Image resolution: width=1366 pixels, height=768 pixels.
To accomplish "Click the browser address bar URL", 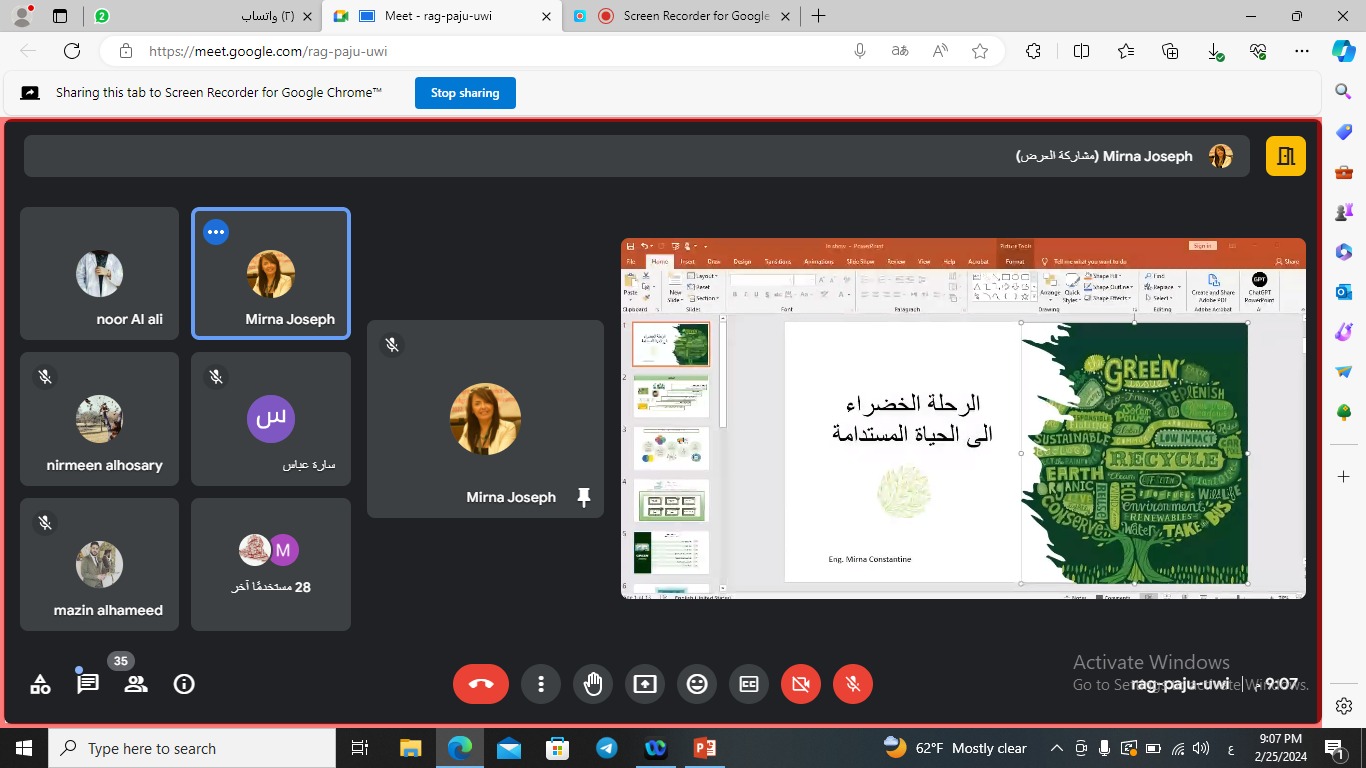I will coord(268,51).
